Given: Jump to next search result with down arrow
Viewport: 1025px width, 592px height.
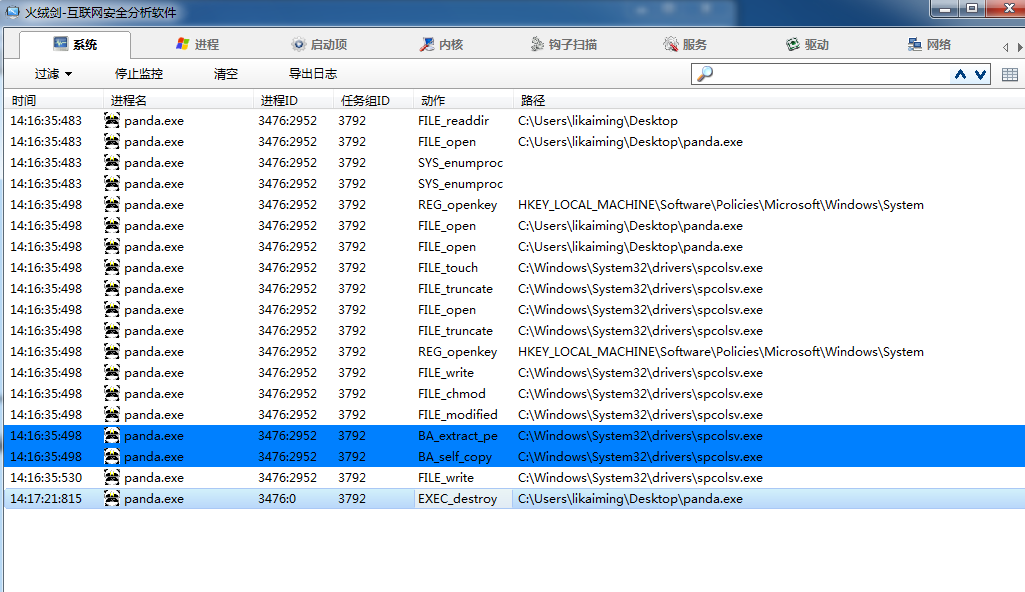Looking at the screenshot, I should point(980,74).
